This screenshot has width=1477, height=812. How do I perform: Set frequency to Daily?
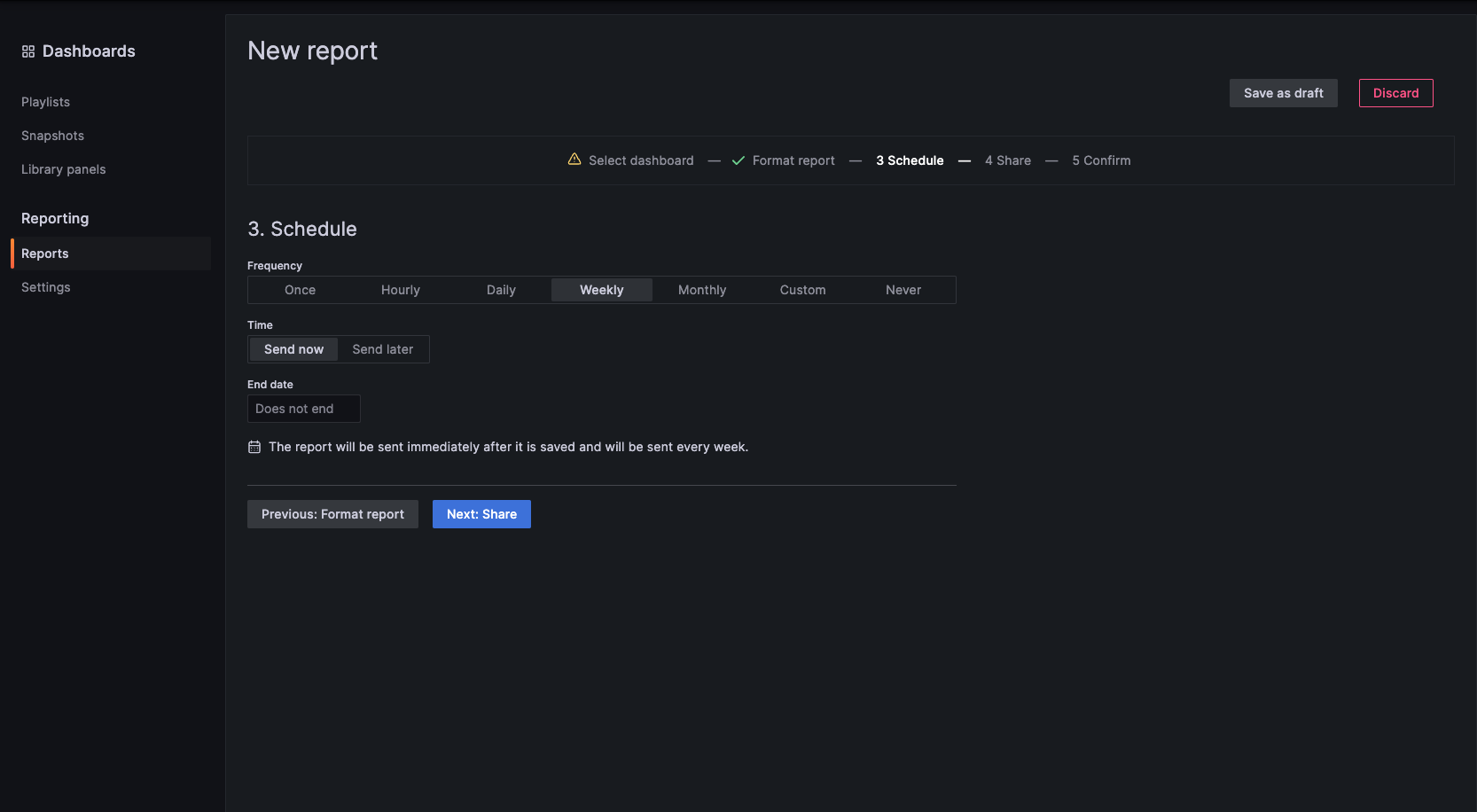click(501, 290)
